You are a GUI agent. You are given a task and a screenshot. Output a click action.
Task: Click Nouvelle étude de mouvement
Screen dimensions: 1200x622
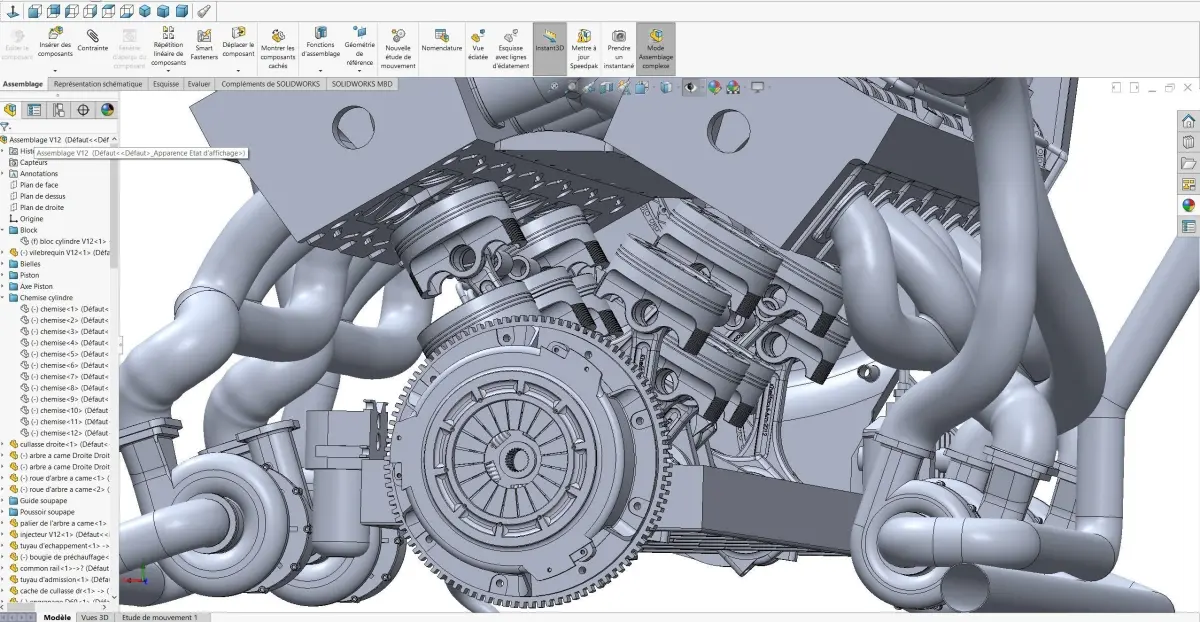(x=398, y=48)
